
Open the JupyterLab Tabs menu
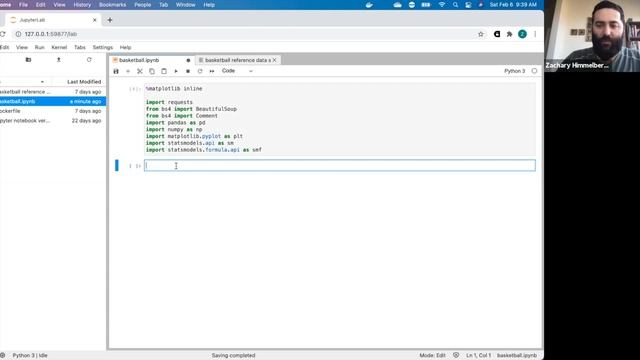click(x=80, y=47)
